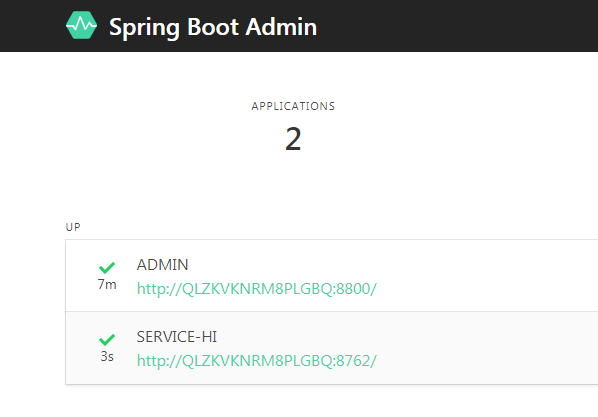Image resolution: width=598 pixels, height=417 pixels.
Task: Select the SERVICE-HI application name
Action: 177,337
